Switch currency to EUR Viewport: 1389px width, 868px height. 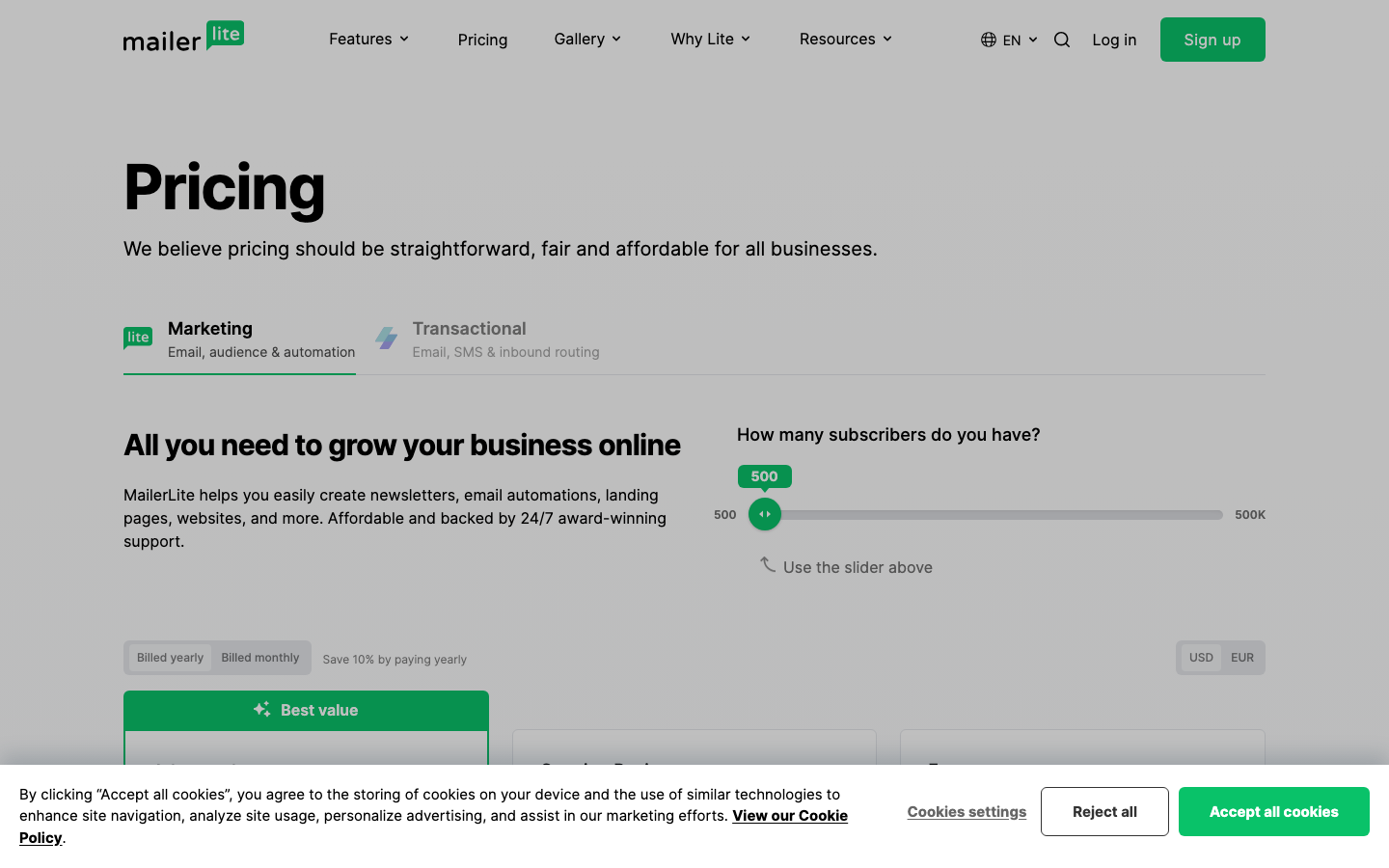coord(1242,658)
